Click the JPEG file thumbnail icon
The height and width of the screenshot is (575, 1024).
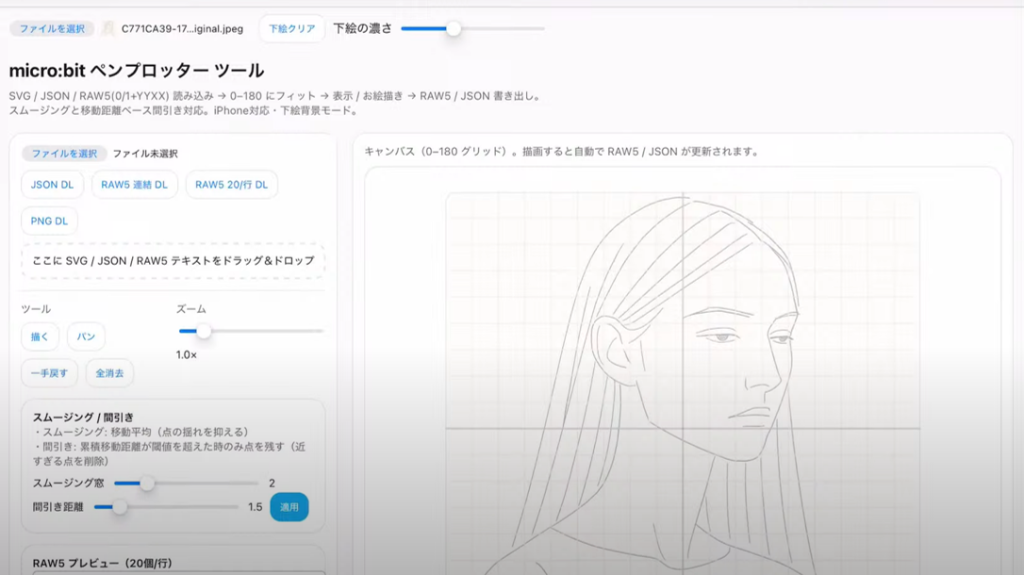click(x=108, y=29)
